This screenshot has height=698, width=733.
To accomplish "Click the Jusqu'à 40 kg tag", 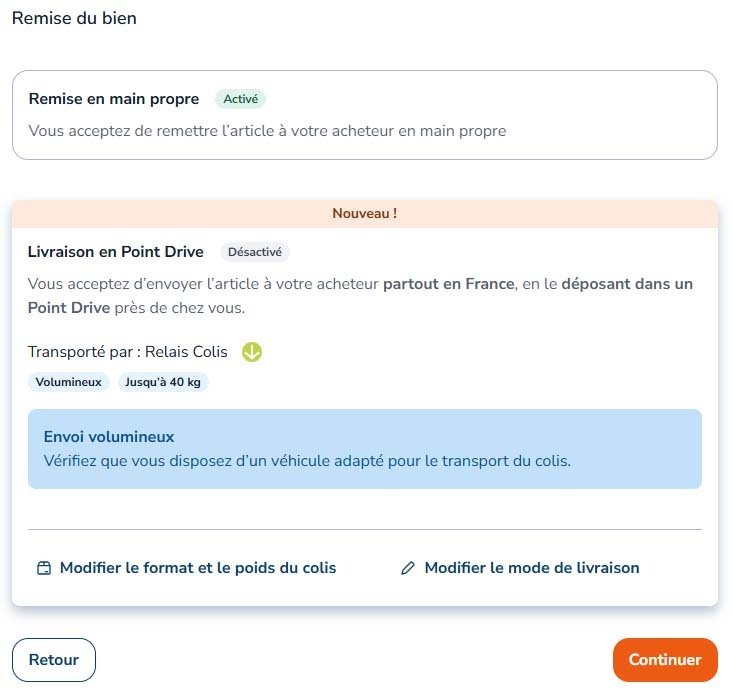I will tap(163, 382).
